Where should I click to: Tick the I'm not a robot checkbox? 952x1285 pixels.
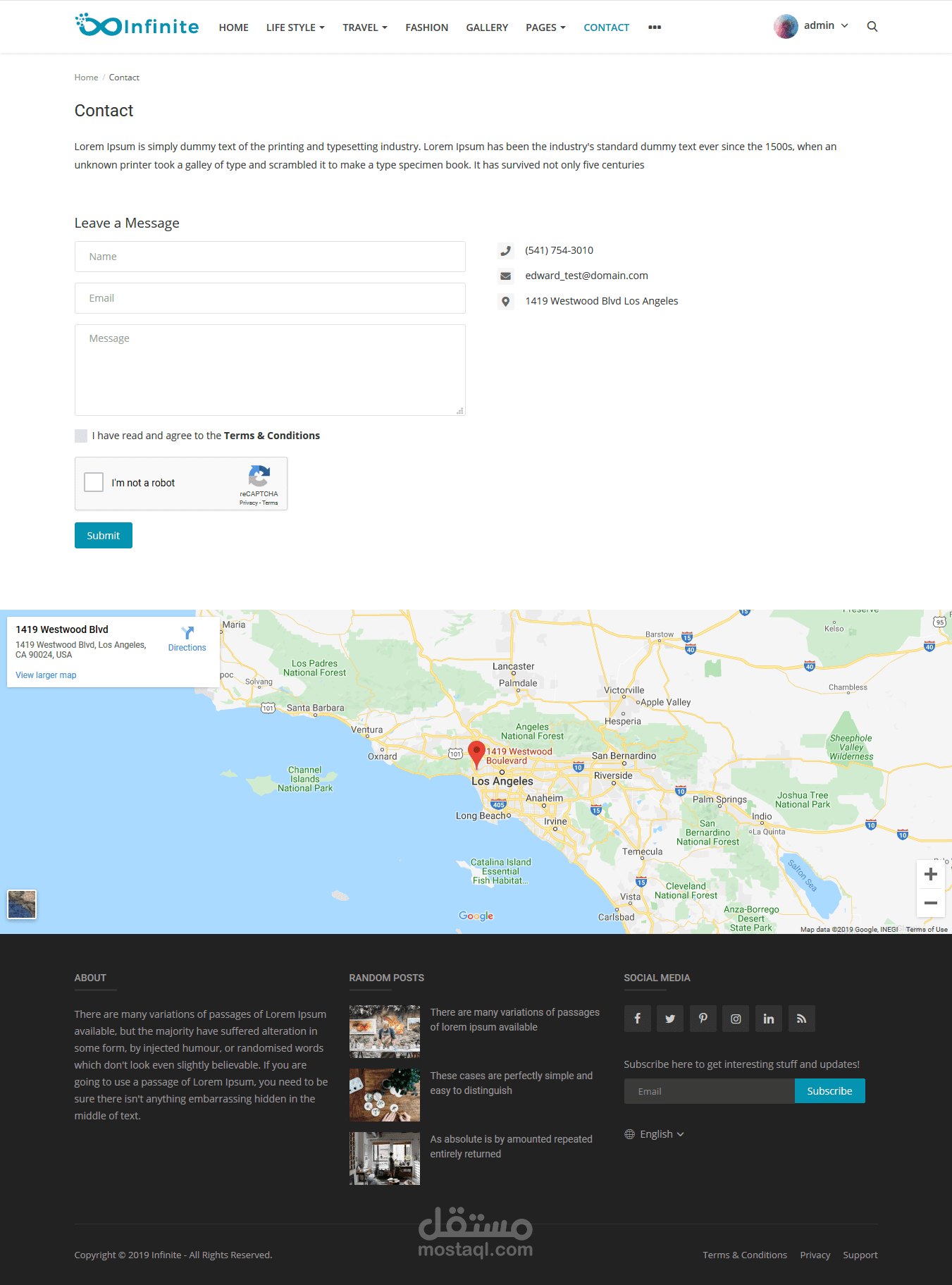94,482
